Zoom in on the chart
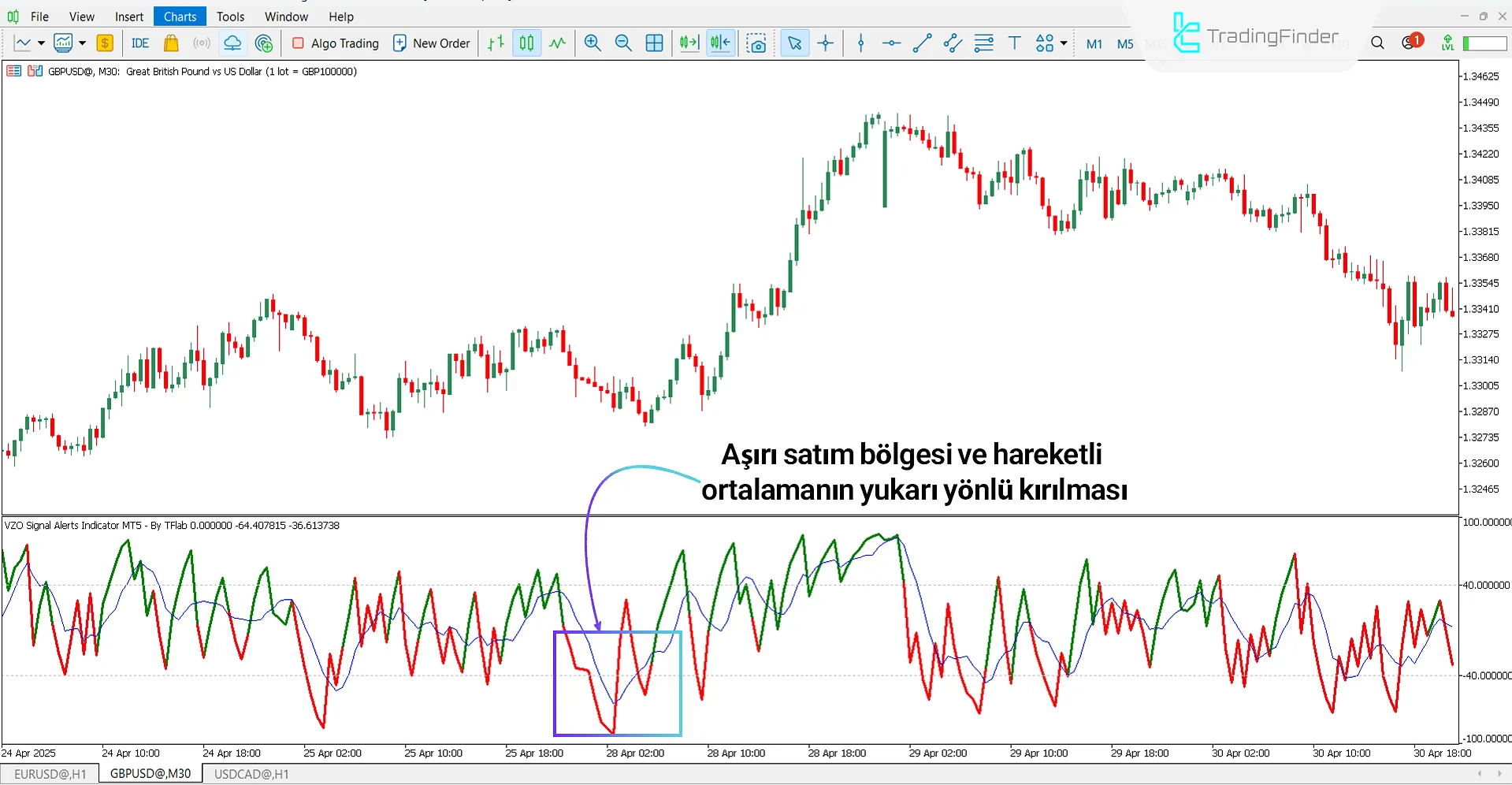1512x785 pixels. pos(593,43)
